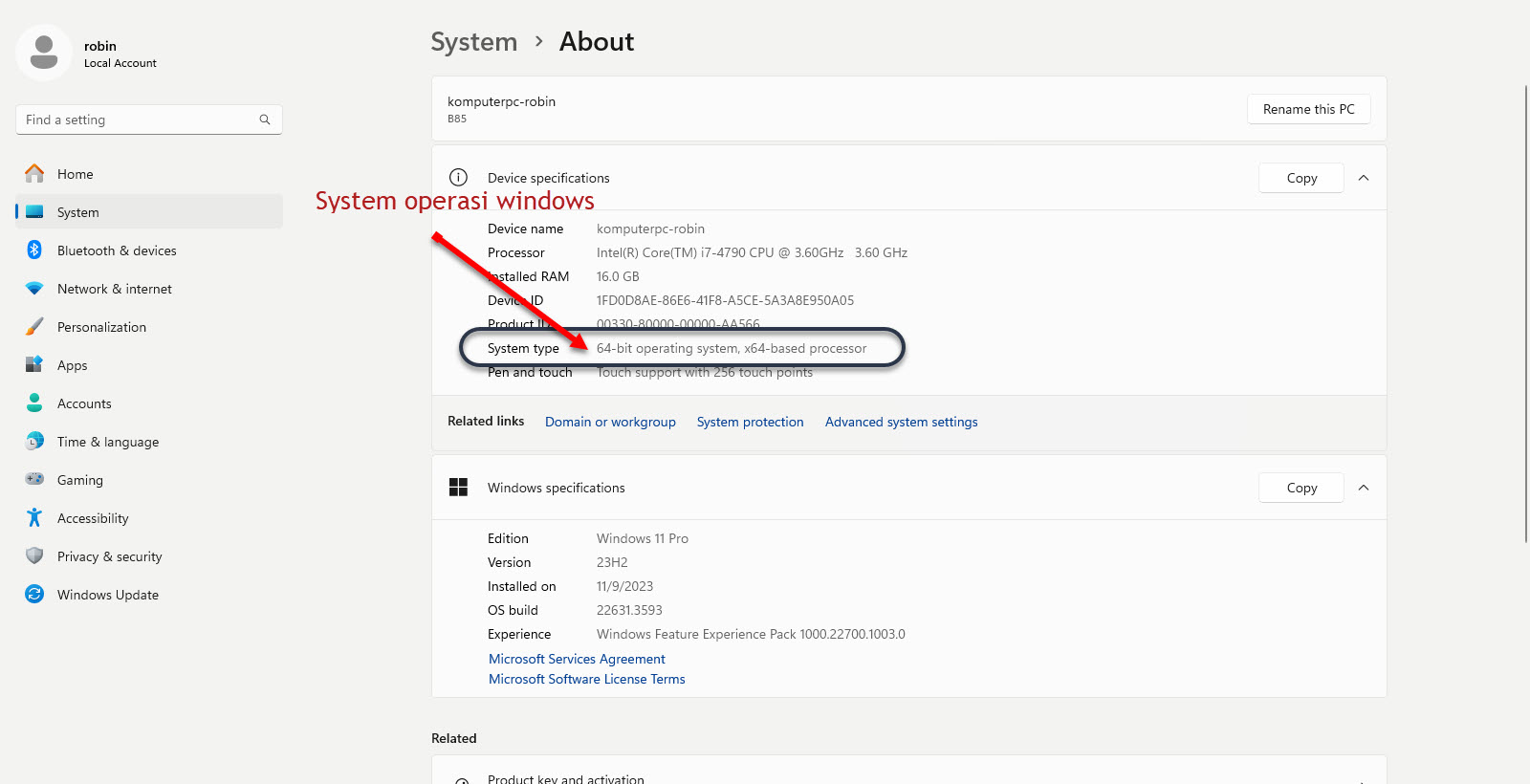The height and width of the screenshot is (784, 1530).
Task: Copy the Device specifications
Action: (1300, 178)
